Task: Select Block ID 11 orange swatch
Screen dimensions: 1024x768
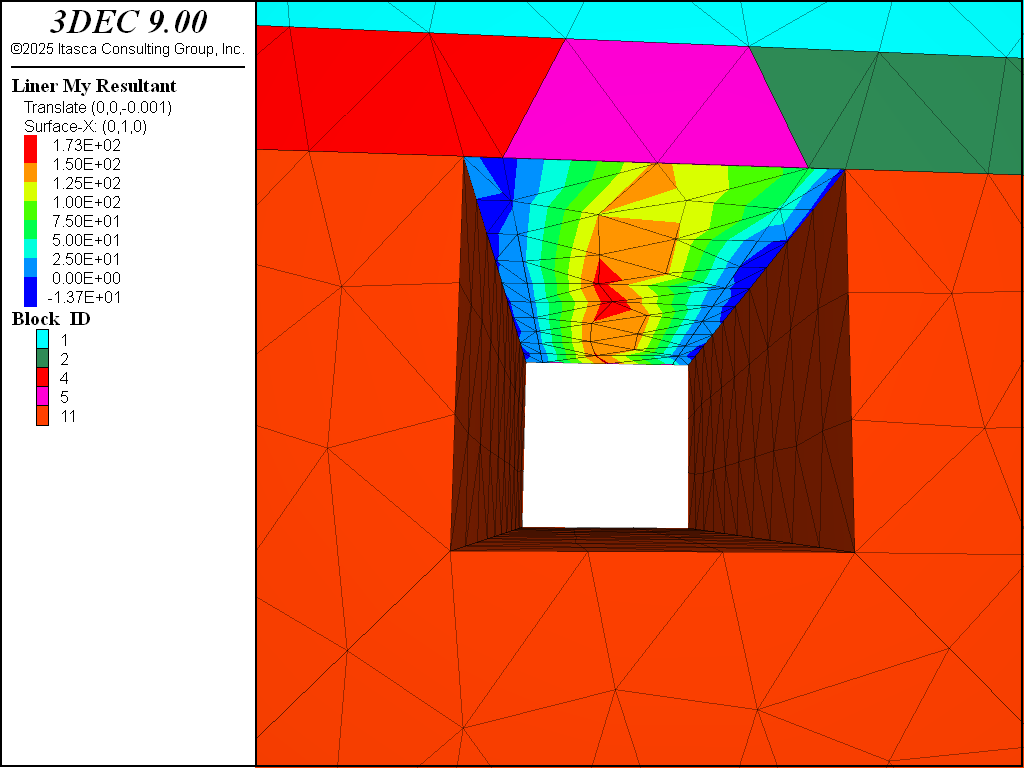Action: click(42, 415)
